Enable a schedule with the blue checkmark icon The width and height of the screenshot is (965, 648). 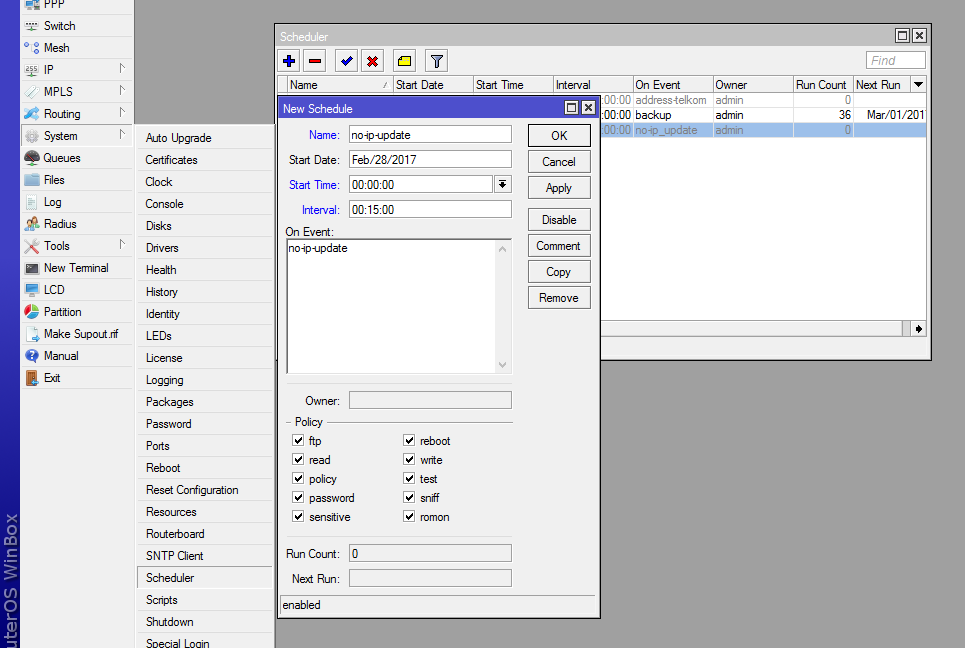pos(346,60)
